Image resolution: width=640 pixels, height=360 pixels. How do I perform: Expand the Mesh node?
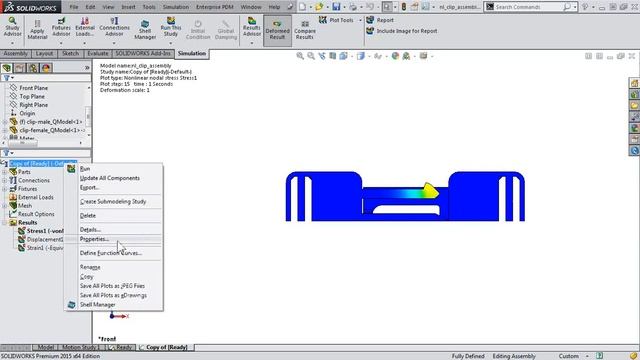5,206
